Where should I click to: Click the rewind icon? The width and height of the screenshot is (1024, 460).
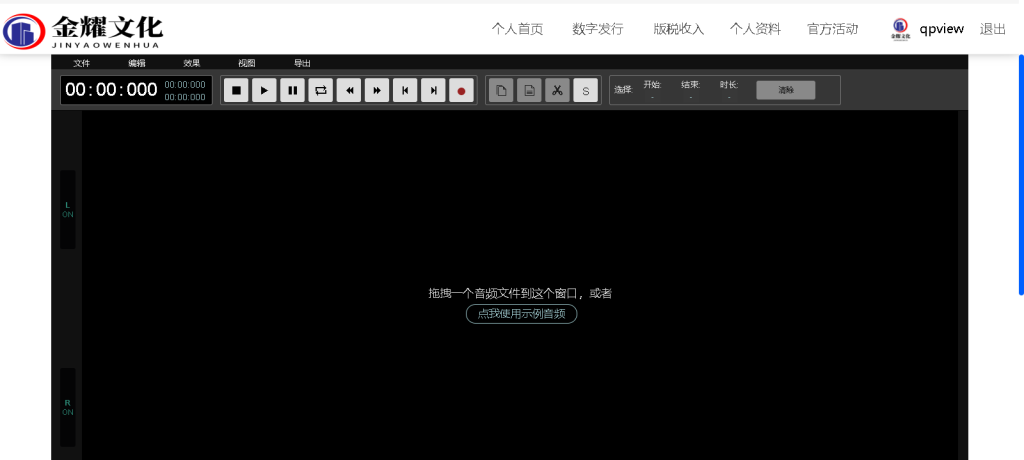tap(349, 90)
